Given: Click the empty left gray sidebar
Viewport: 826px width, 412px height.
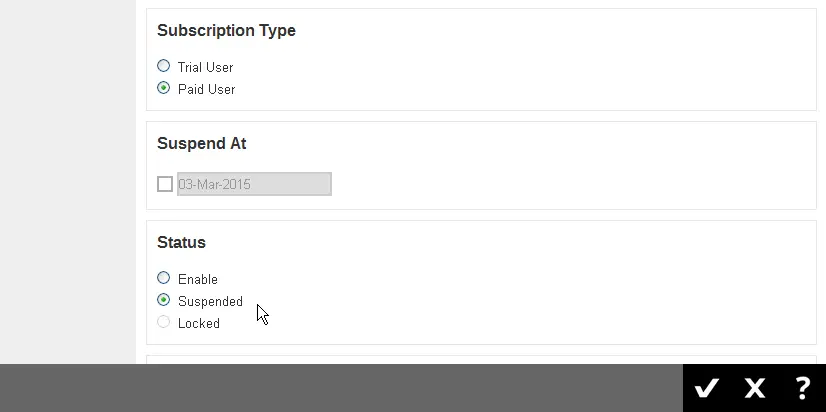Looking at the screenshot, I should pyautogui.click(x=67, y=180).
